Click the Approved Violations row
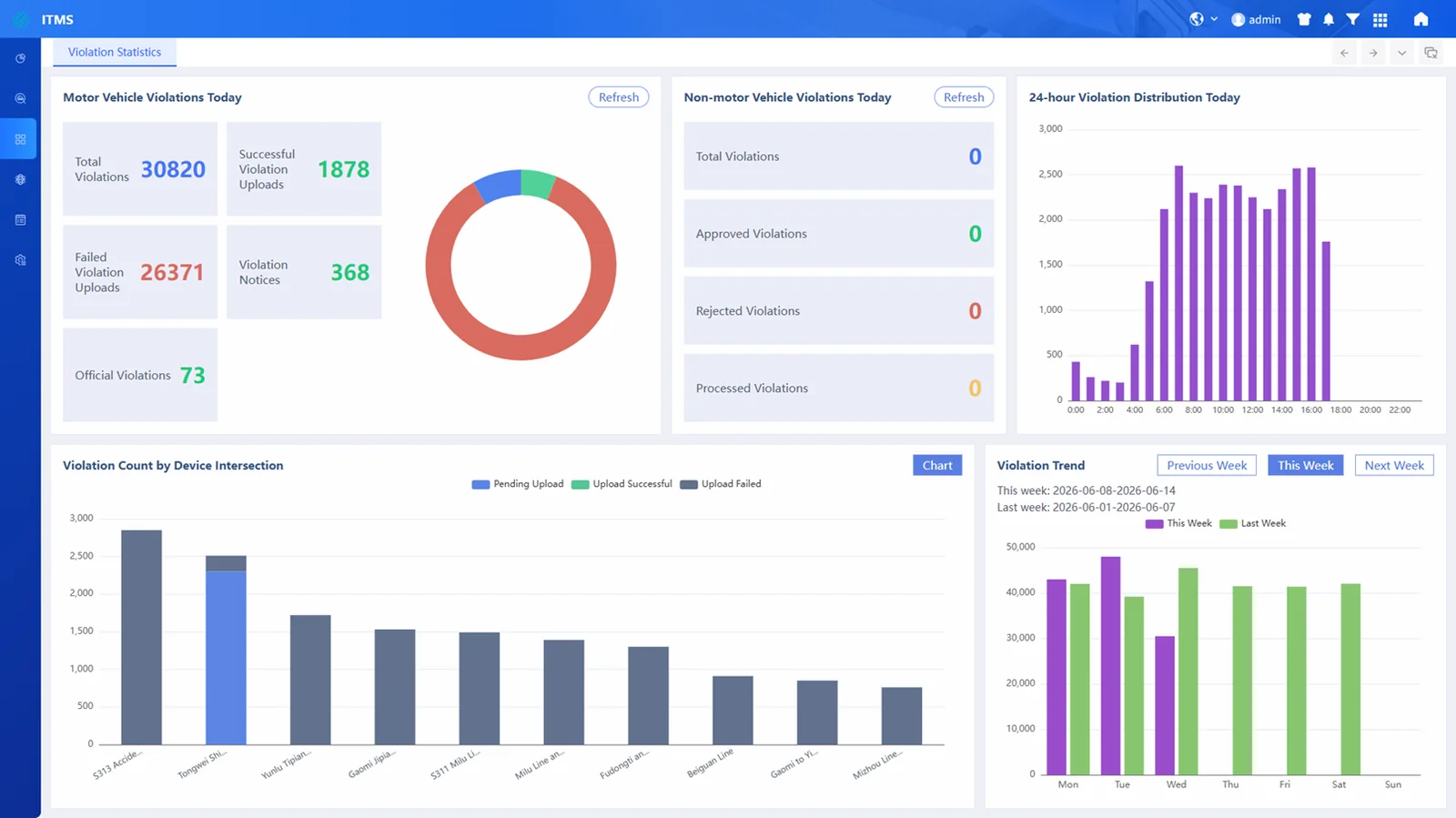 (x=838, y=234)
